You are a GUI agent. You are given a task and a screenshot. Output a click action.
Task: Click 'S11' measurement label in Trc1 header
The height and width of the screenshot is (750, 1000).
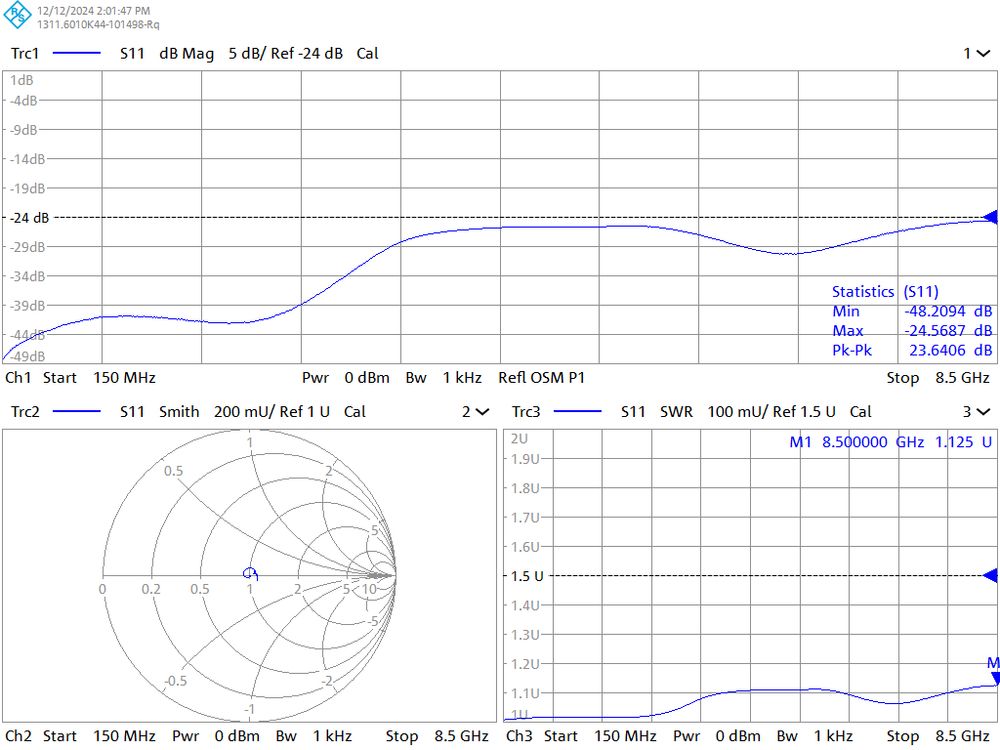(132, 54)
